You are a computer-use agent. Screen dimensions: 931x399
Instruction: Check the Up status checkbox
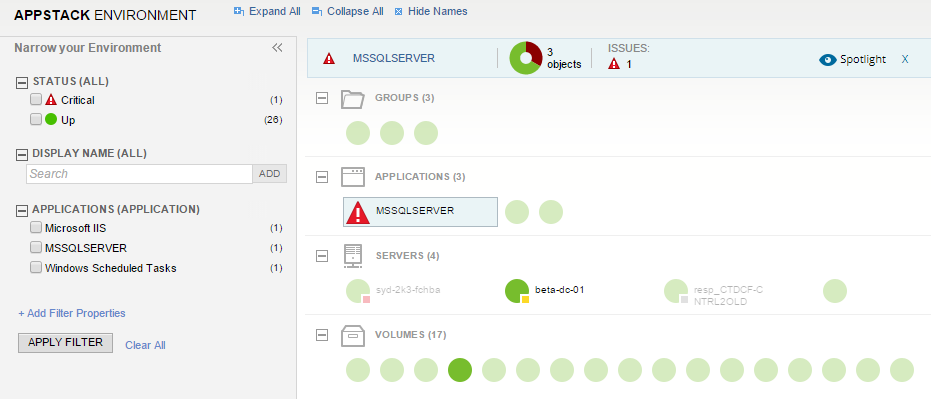36,119
